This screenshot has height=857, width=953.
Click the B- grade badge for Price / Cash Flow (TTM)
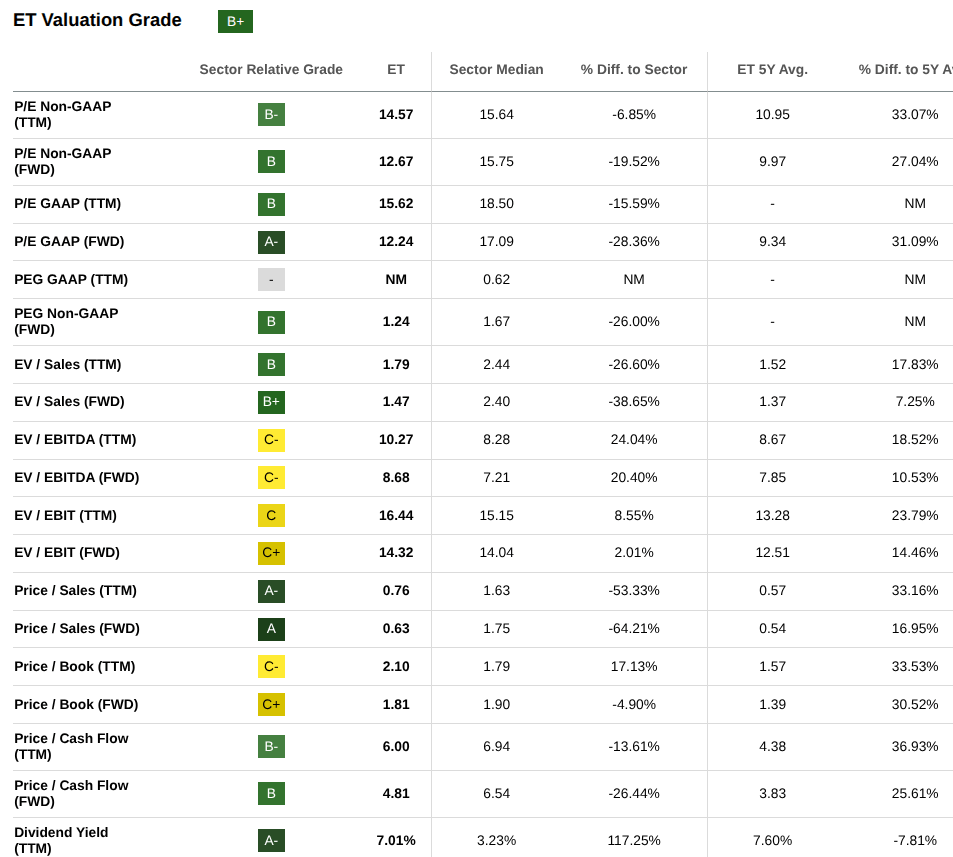click(271, 746)
